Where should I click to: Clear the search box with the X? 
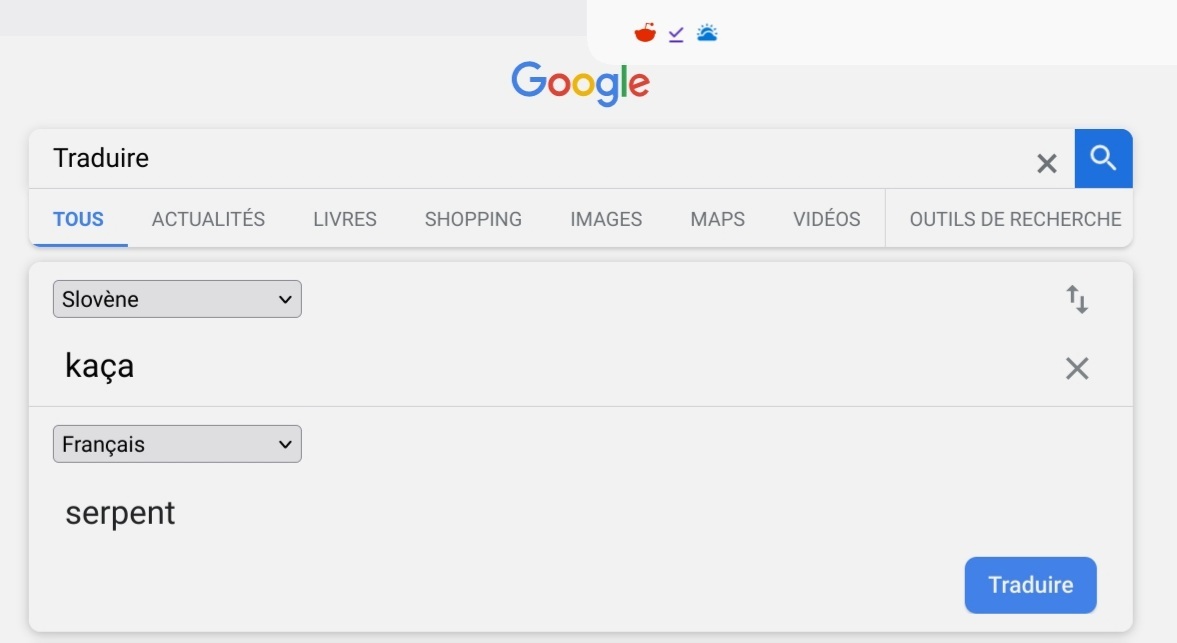[1046, 163]
